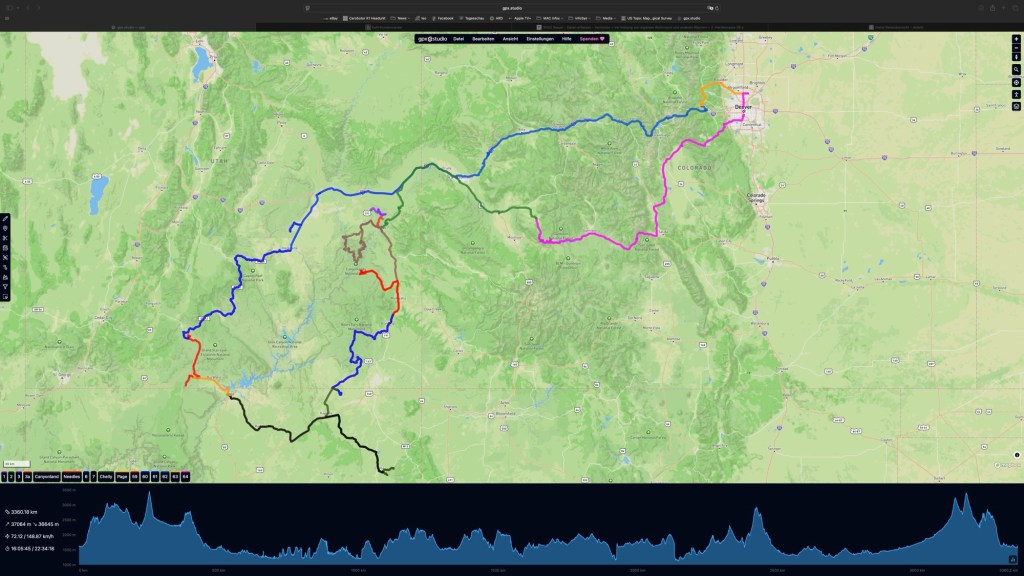Click the locate me crosshair button
Screen dimensions: 1024x576
1016,81
